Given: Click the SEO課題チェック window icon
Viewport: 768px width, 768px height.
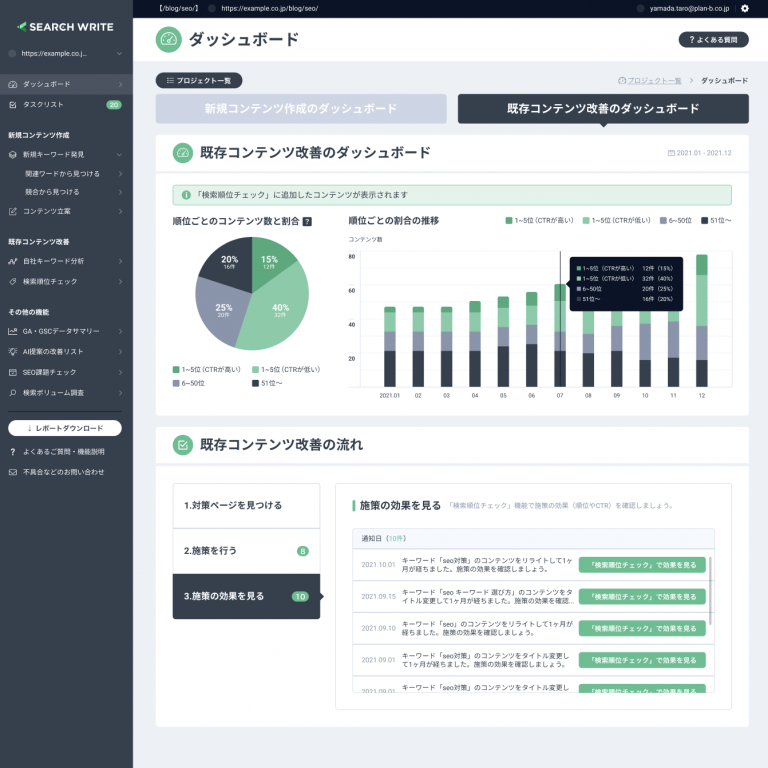Looking at the screenshot, I should tap(13, 372).
